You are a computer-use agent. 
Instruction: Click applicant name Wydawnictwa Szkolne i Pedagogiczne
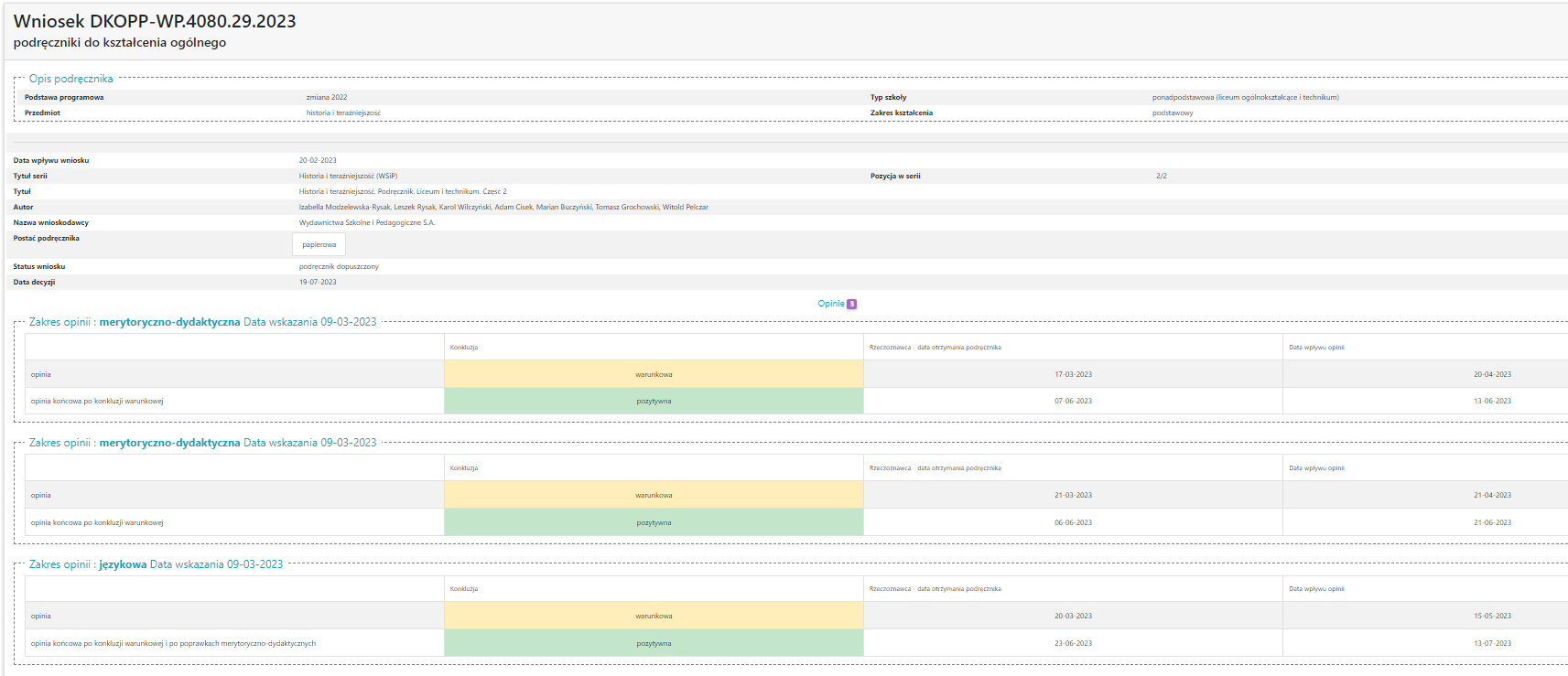point(367,222)
